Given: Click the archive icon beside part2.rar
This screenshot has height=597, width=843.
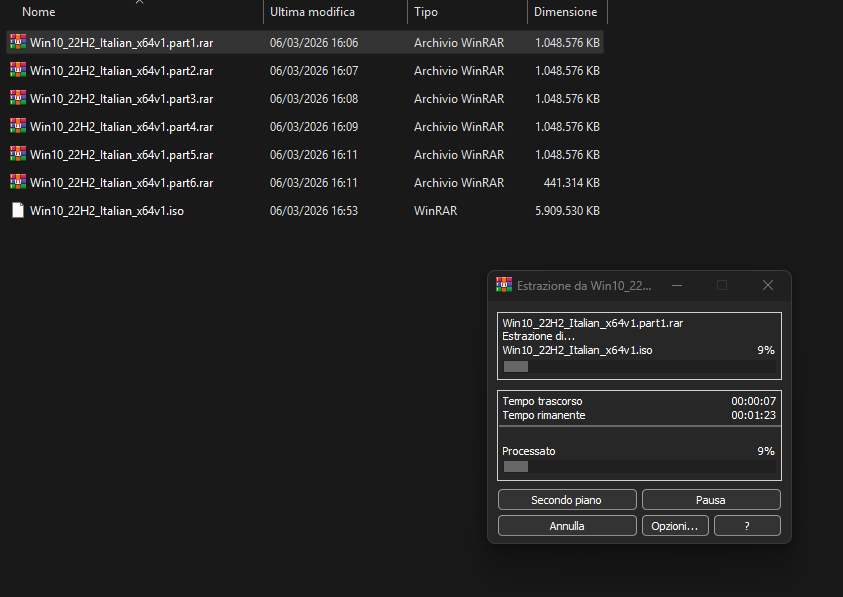Looking at the screenshot, I should [17, 70].
